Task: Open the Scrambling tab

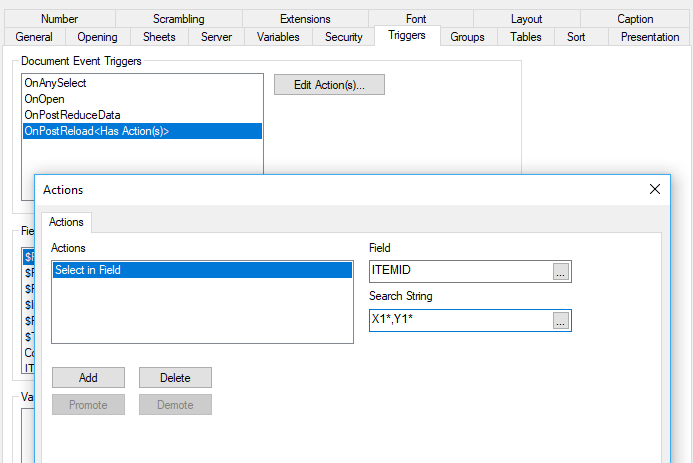Action: (179, 19)
